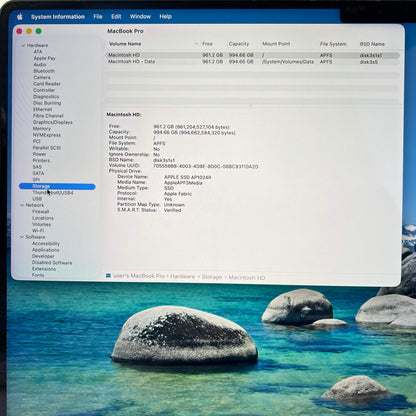Select Extensions under Software
This screenshot has width=416, height=416.
click(x=44, y=269)
